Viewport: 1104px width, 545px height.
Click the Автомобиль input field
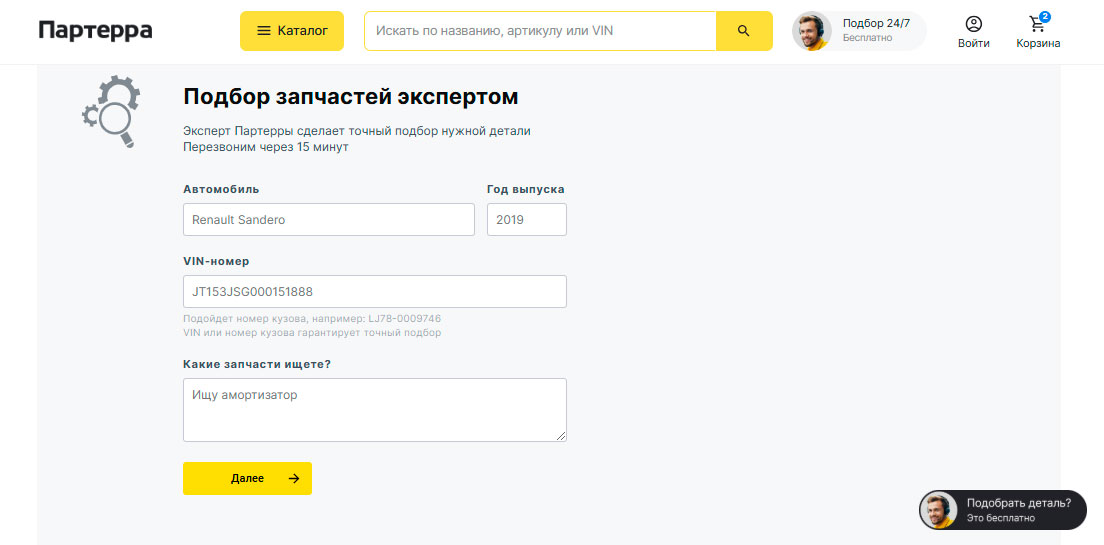tap(329, 220)
